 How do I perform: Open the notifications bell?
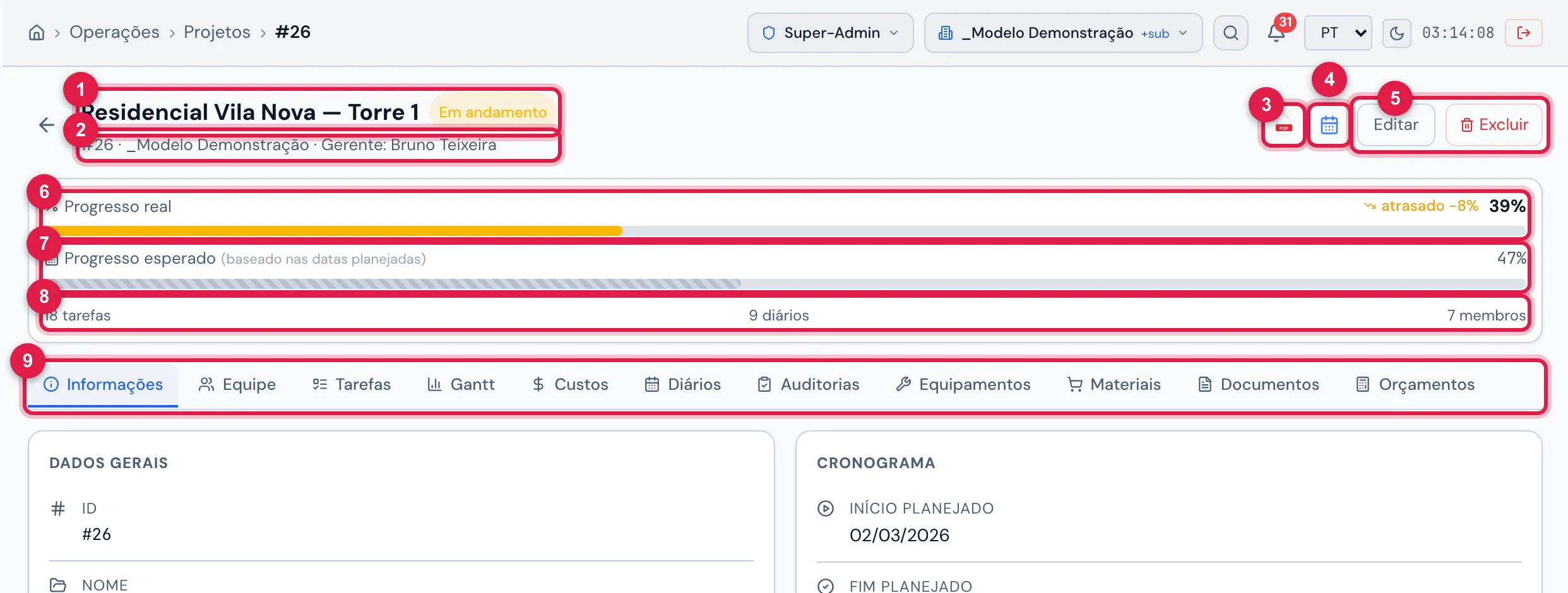click(x=1276, y=33)
